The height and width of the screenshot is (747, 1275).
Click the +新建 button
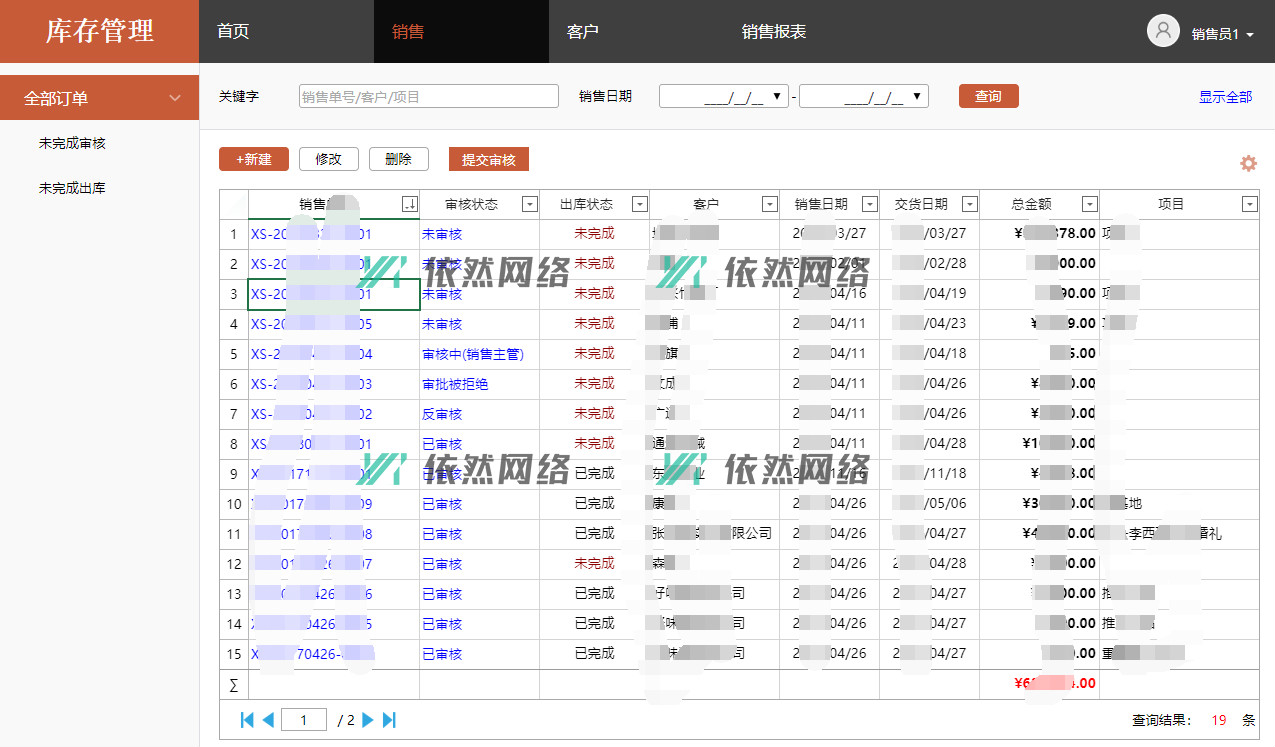pyautogui.click(x=253, y=159)
